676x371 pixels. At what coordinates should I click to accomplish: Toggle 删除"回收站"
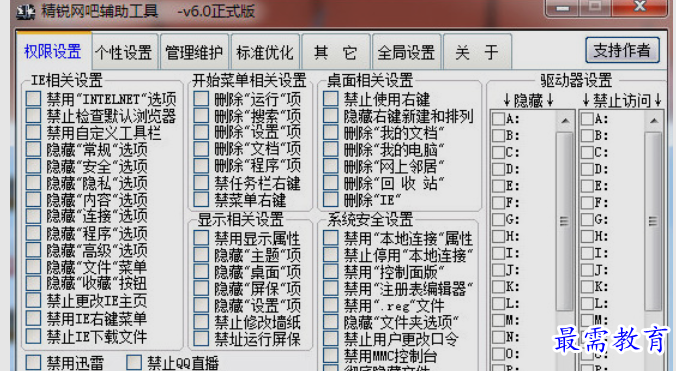point(331,183)
